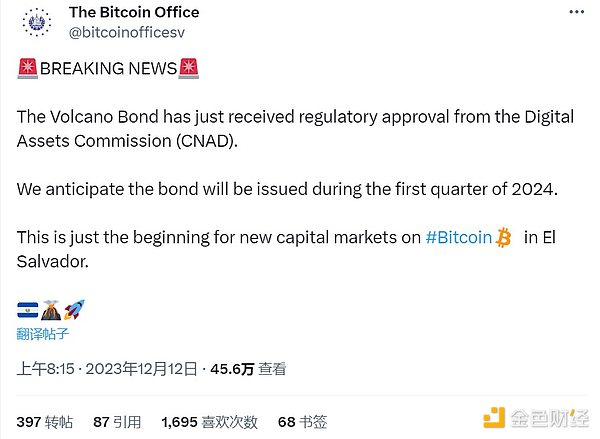Viewport: 600px width, 439px height.
Task: Click the right siren emoji after BREAKING NEWS
Action: coord(188,68)
